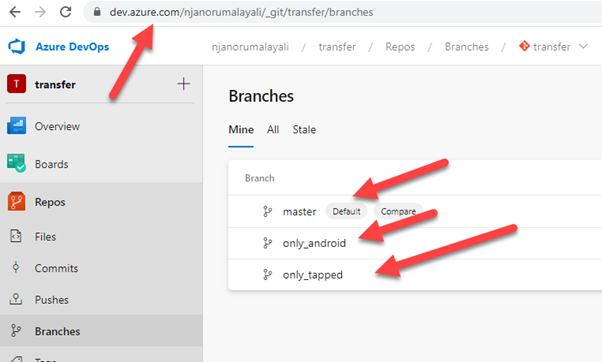Click the Branches breadcrumb link

[x=467, y=47]
